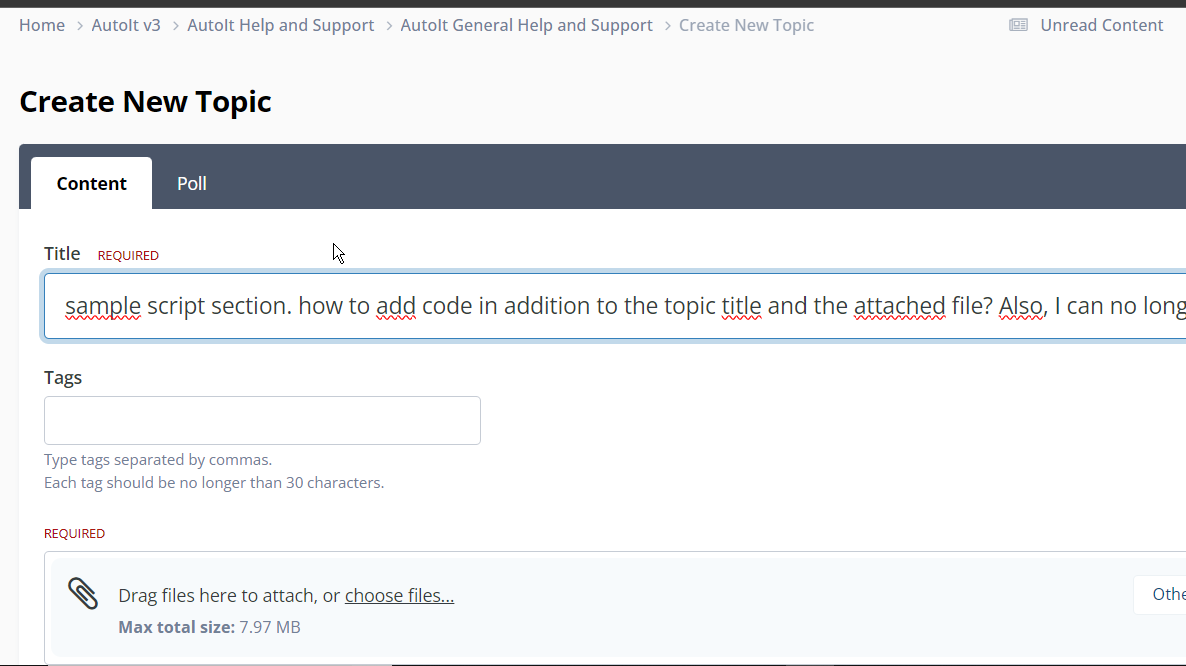The width and height of the screenshot is (1186, 666).
Task: Navigate to AutoIt General Help and Support
Action: [526, 25]
